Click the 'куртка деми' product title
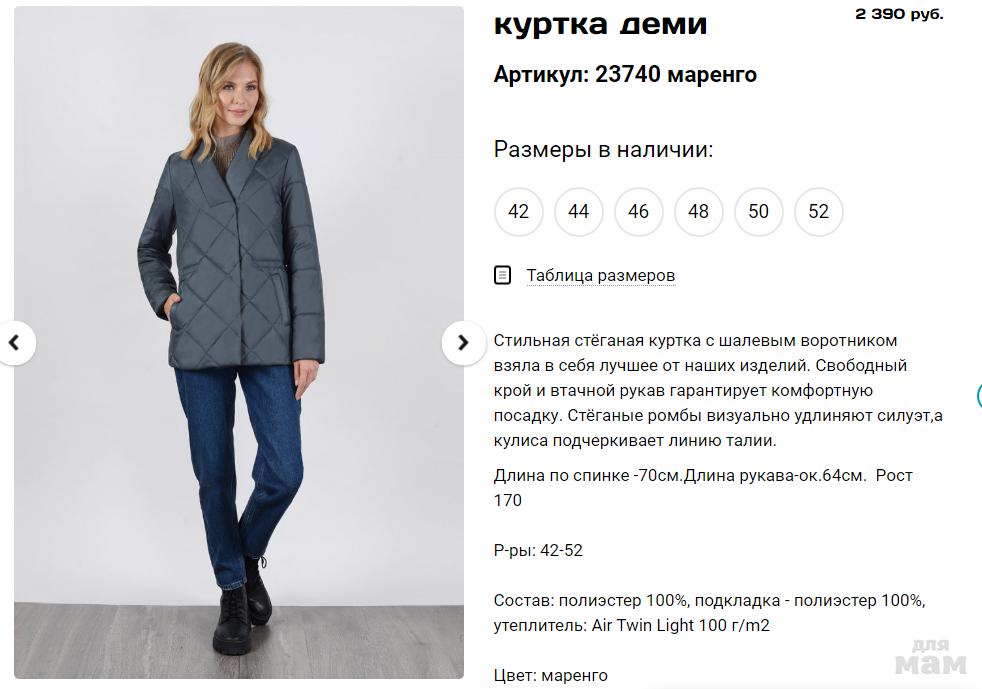This screenshot has height=689, width=982. pyautogui.click(x=601, y=24)
